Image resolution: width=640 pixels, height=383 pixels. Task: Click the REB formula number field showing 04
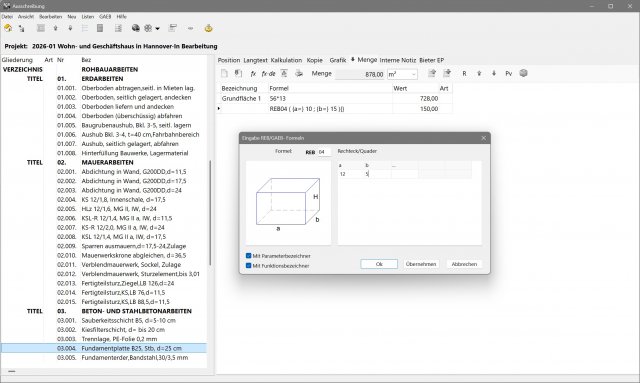(324, 152)
